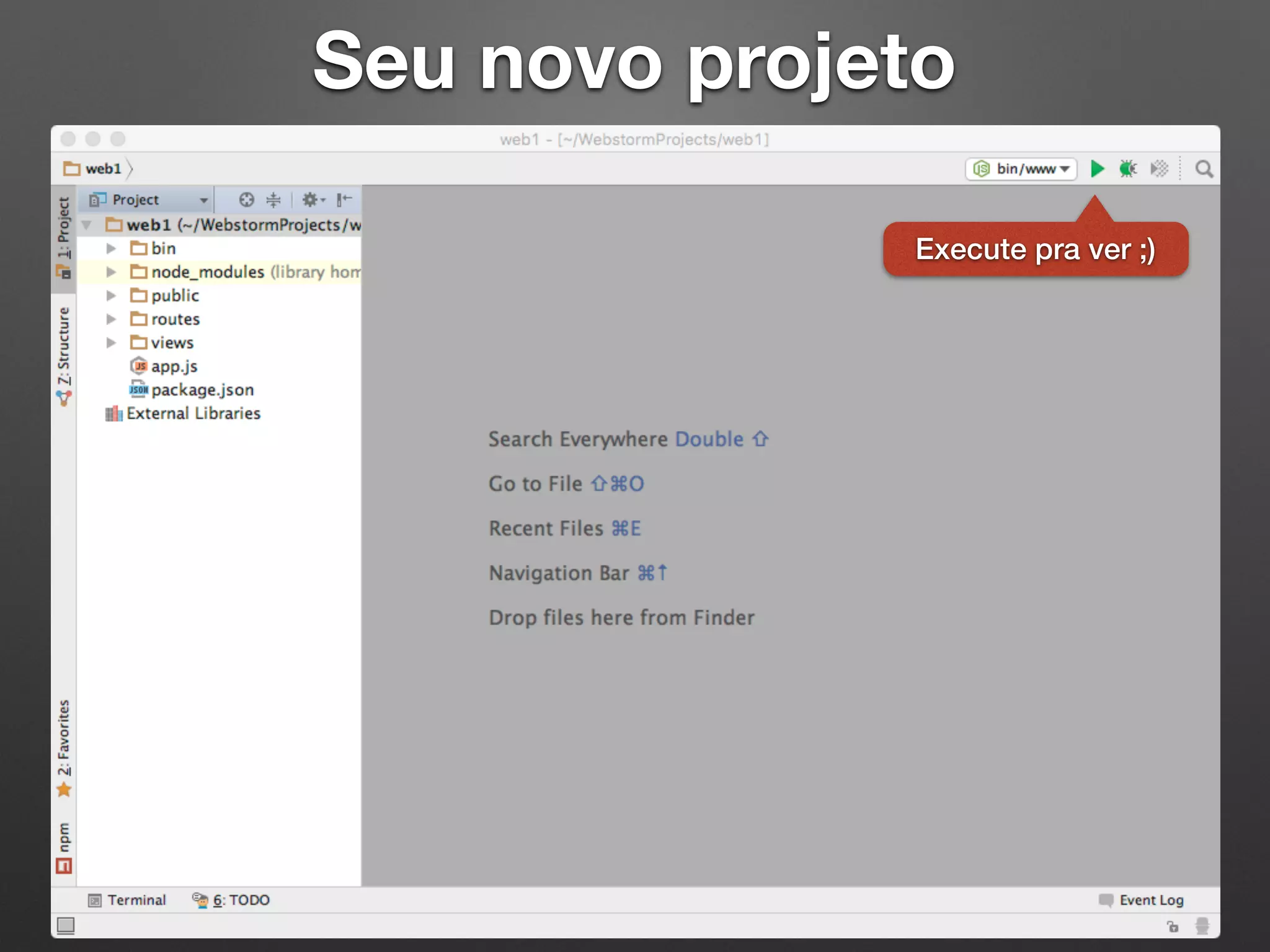Click Drop files here from Finder text
1270x952 pixels.
pyautogui.click(x=621, y=617)
